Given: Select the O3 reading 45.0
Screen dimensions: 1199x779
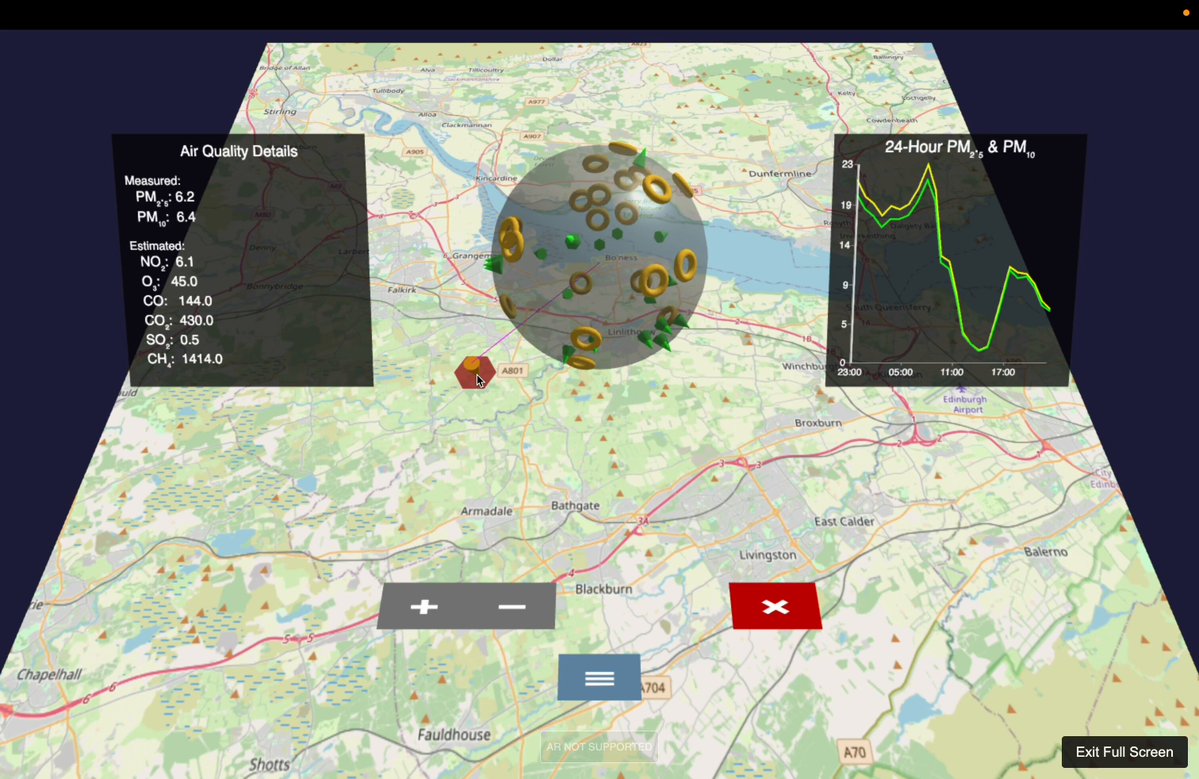Looking at the screenshot, I should tap(184, 281).
